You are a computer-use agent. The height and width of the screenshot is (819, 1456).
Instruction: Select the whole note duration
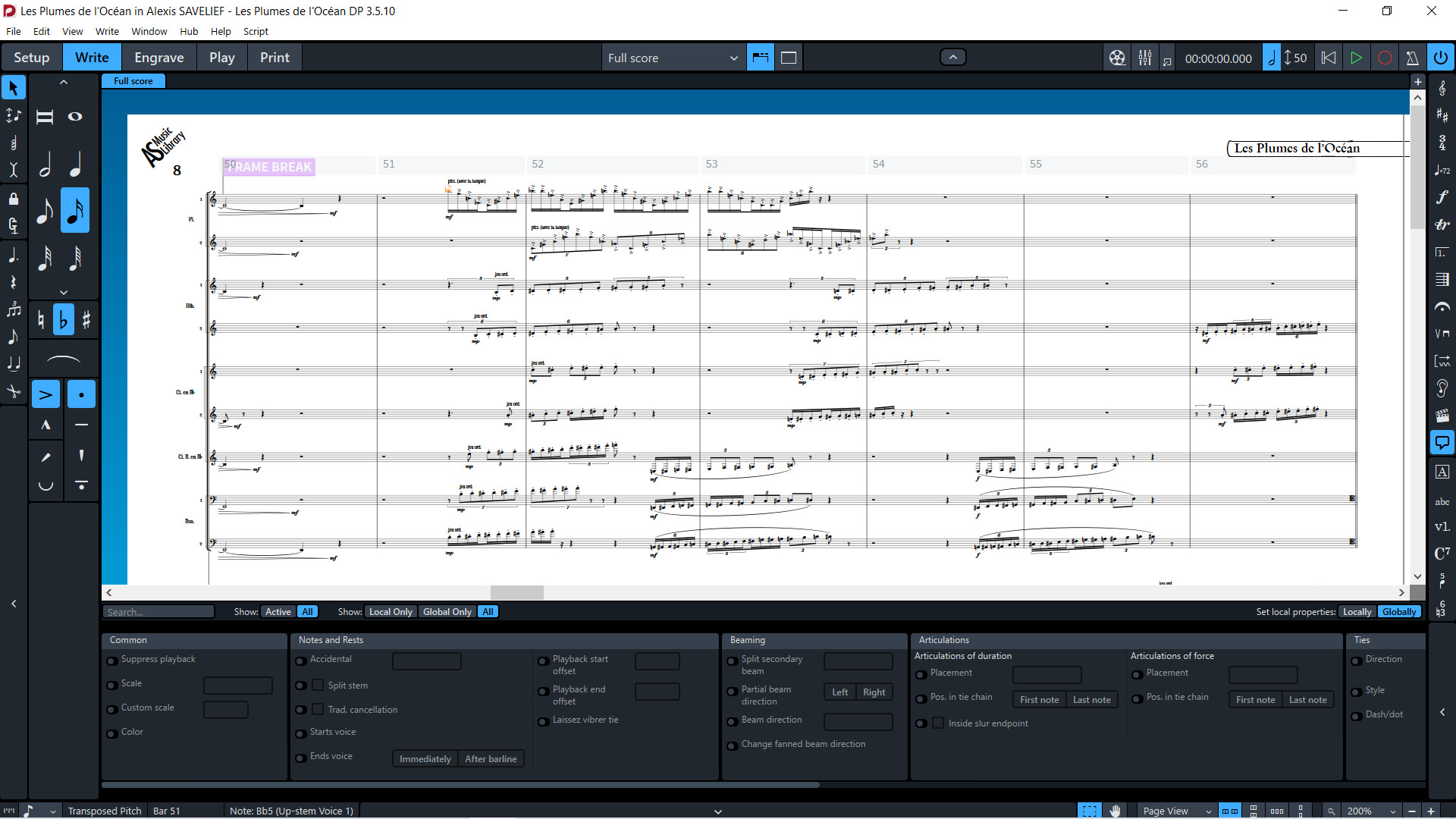75,117
